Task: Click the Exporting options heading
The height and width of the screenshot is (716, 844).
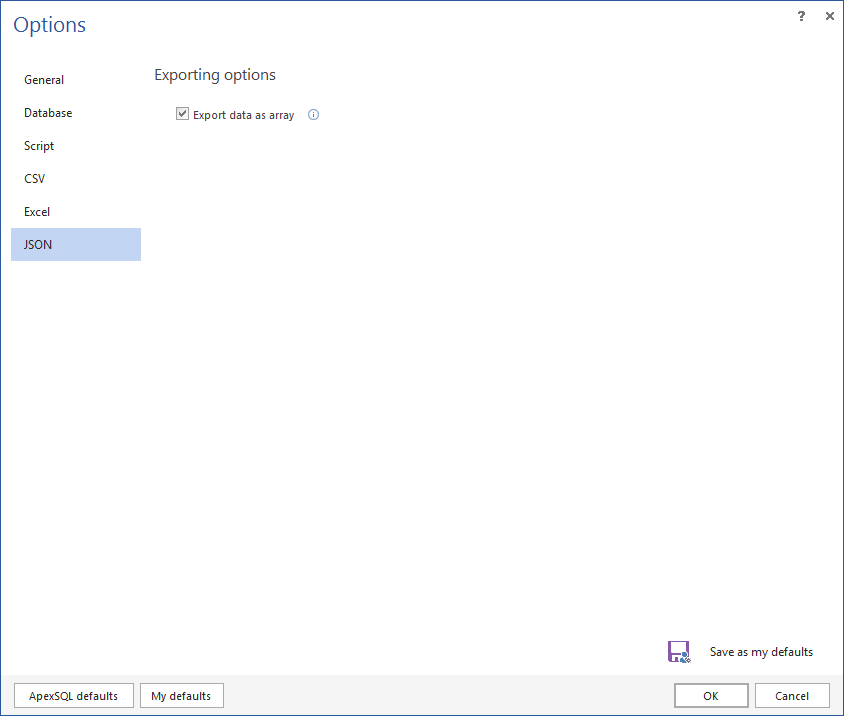Action: 214,74
